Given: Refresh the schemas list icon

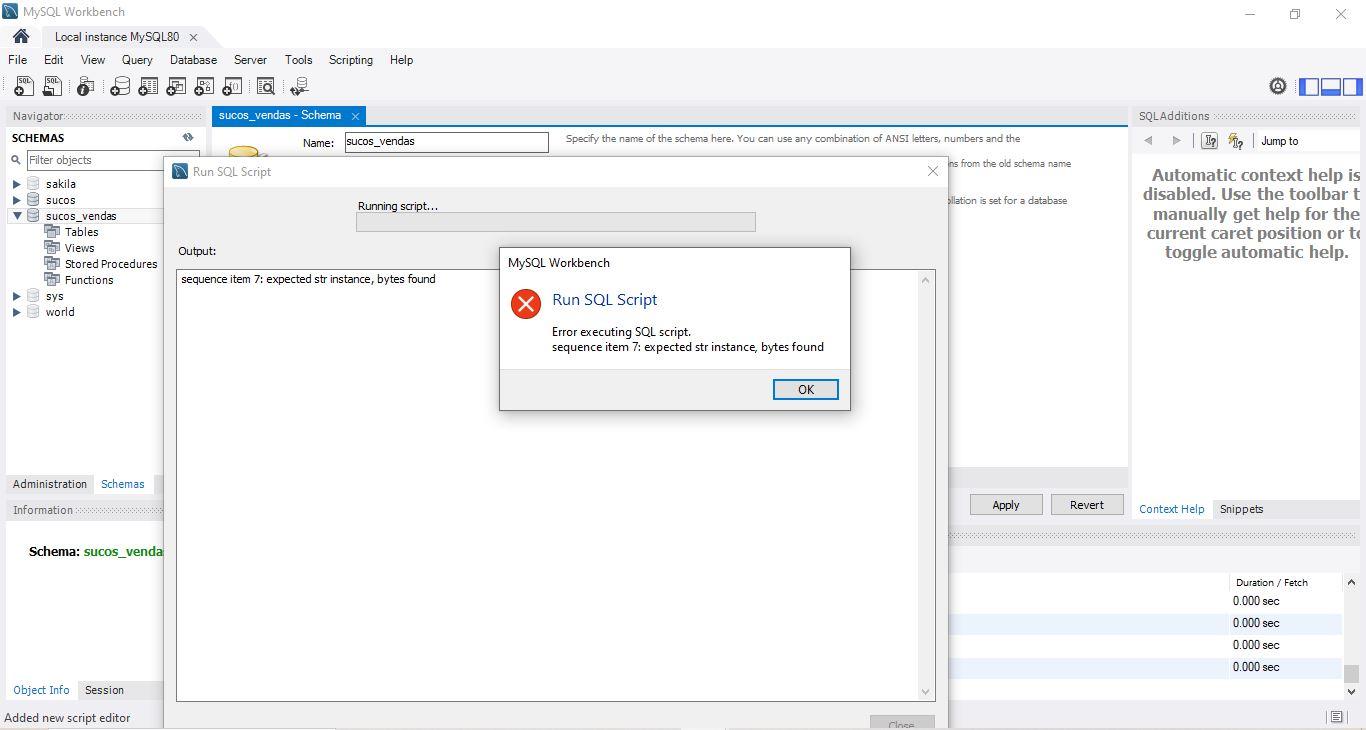Looking at the screenshot, I should coord(188,138).
